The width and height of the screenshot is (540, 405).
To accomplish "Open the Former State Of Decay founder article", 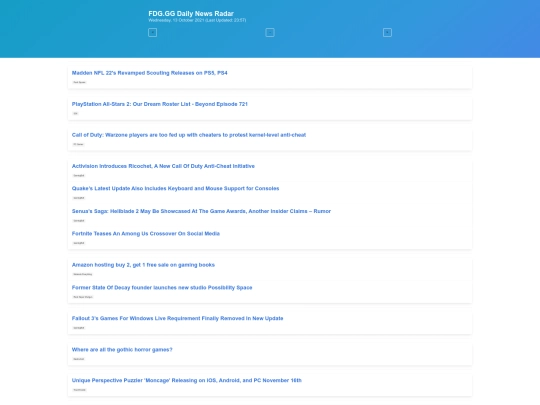I will point(162,288).
